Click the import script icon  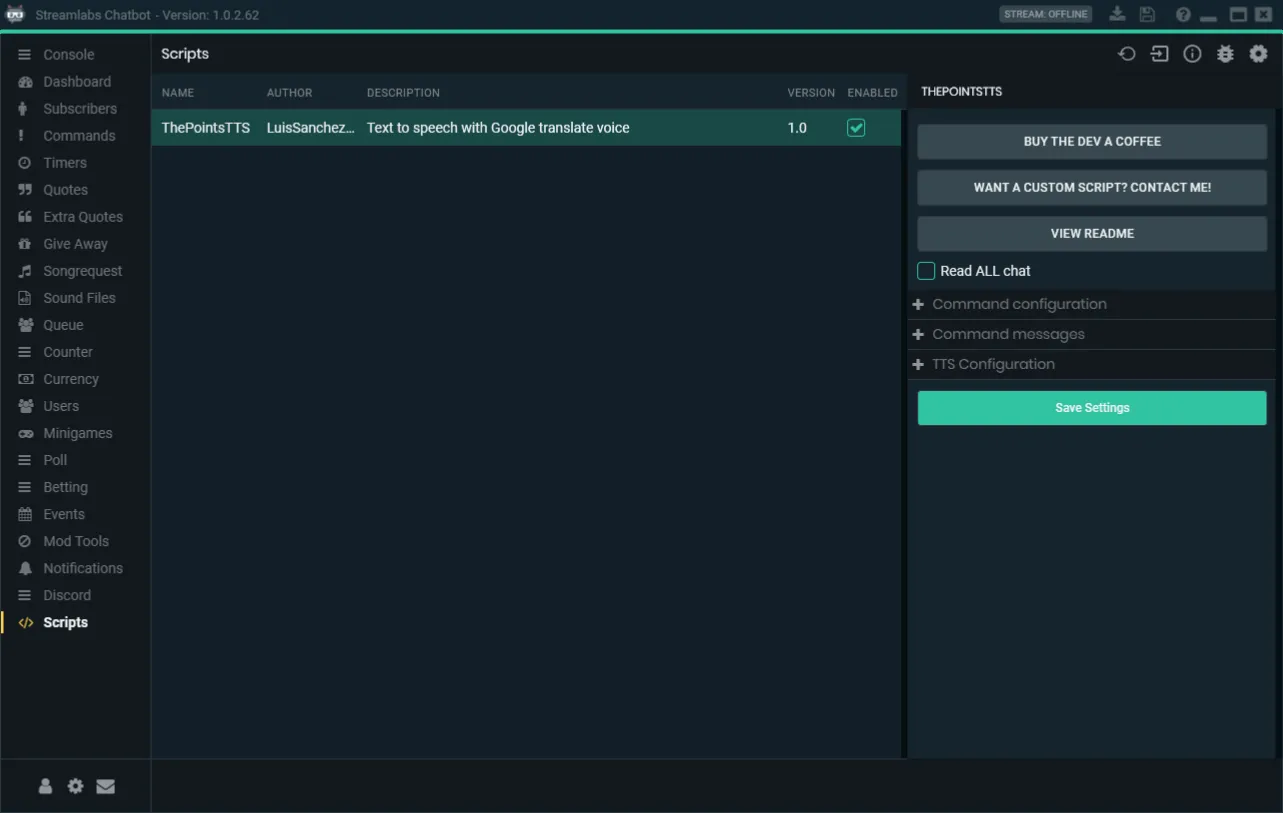[x=1159, y=54]
